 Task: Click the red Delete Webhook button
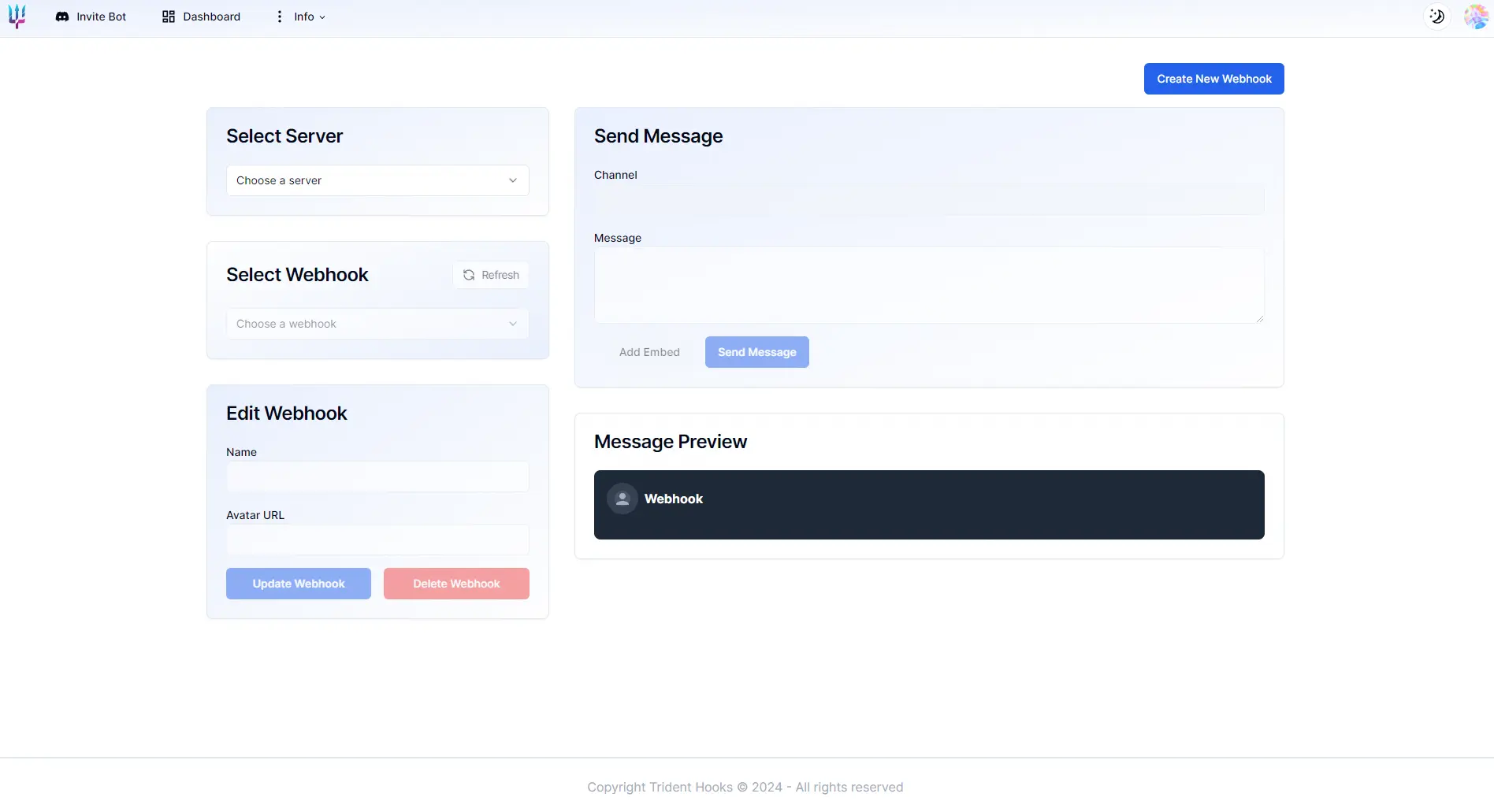pyautogui.click(x=456, y=584)
